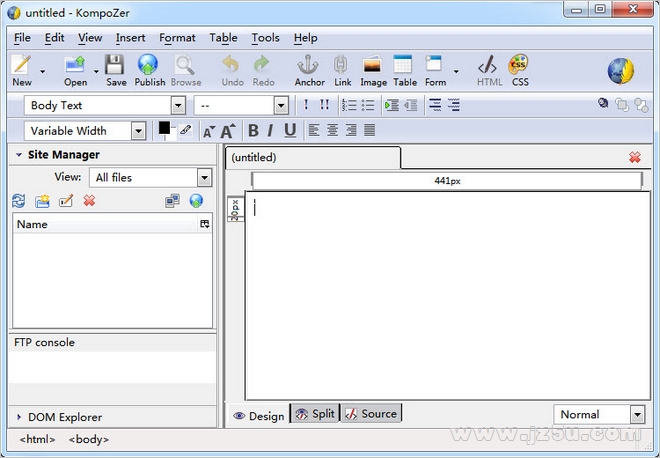Close the untitled tab with red X
The image size is (660, 458).
[x=635, y=157]
